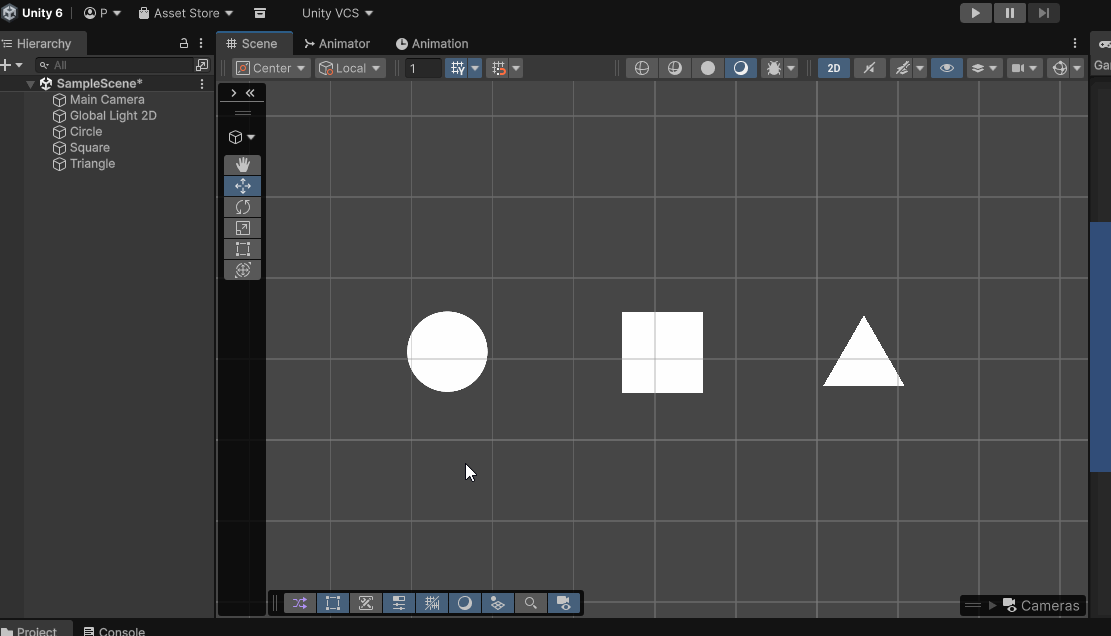Click the crescent shading icon in bottom bar
Image resolution: width=1111 pixels, height=636 pixels.
[465, 603]
